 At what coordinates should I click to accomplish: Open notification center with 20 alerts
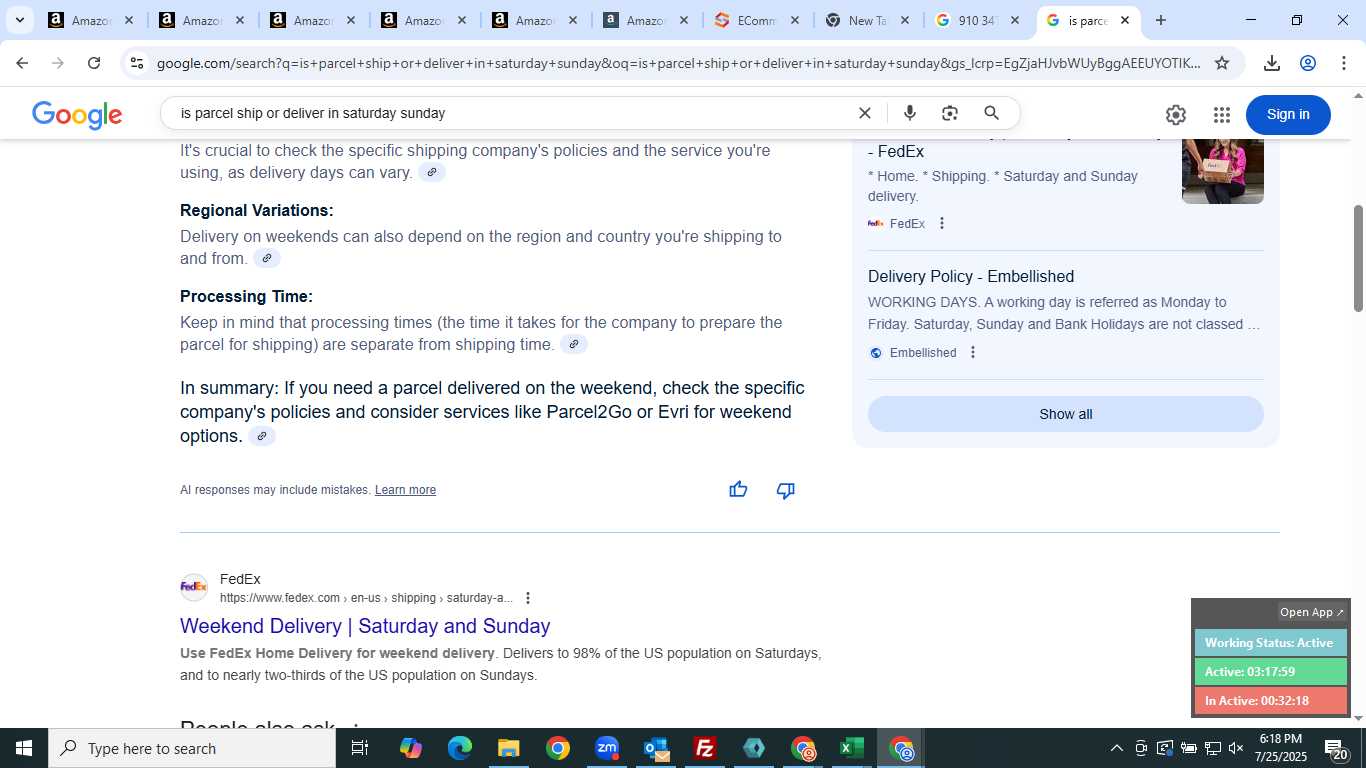(1335, 748)
